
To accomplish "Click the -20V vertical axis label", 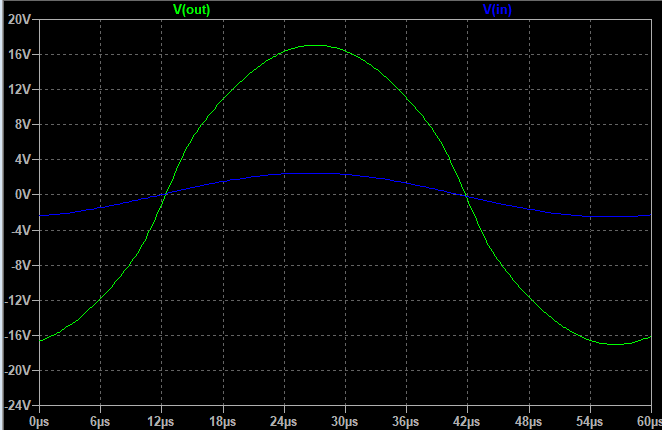I will point(18,370).
